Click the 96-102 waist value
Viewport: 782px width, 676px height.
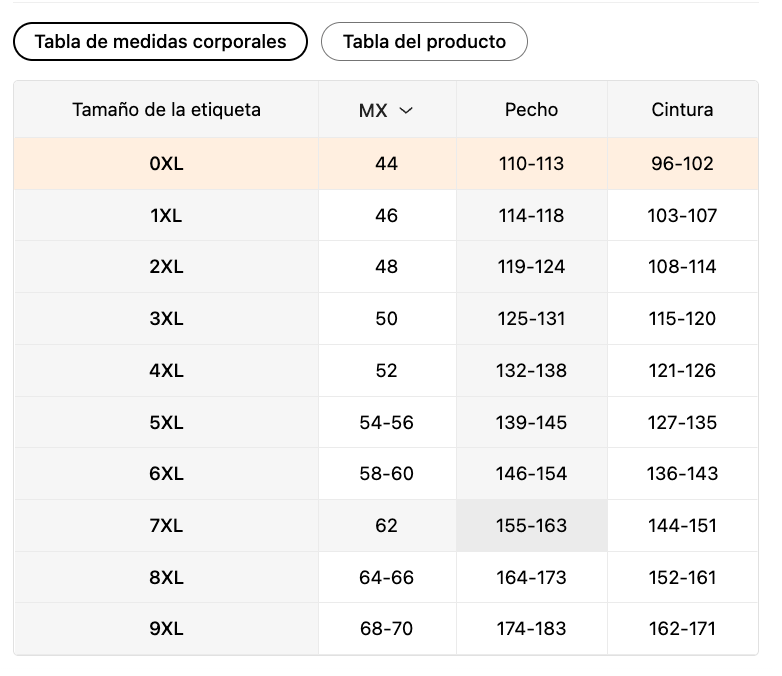point(682,164)
